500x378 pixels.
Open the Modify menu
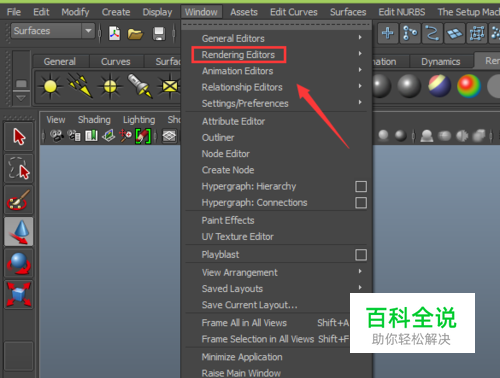pos(75,12)
